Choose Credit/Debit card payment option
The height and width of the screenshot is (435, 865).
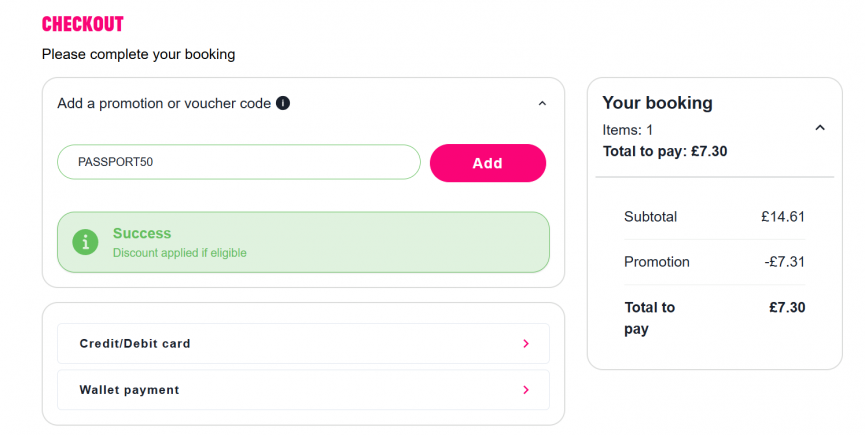pyautogui.click(x=303, y=343)
